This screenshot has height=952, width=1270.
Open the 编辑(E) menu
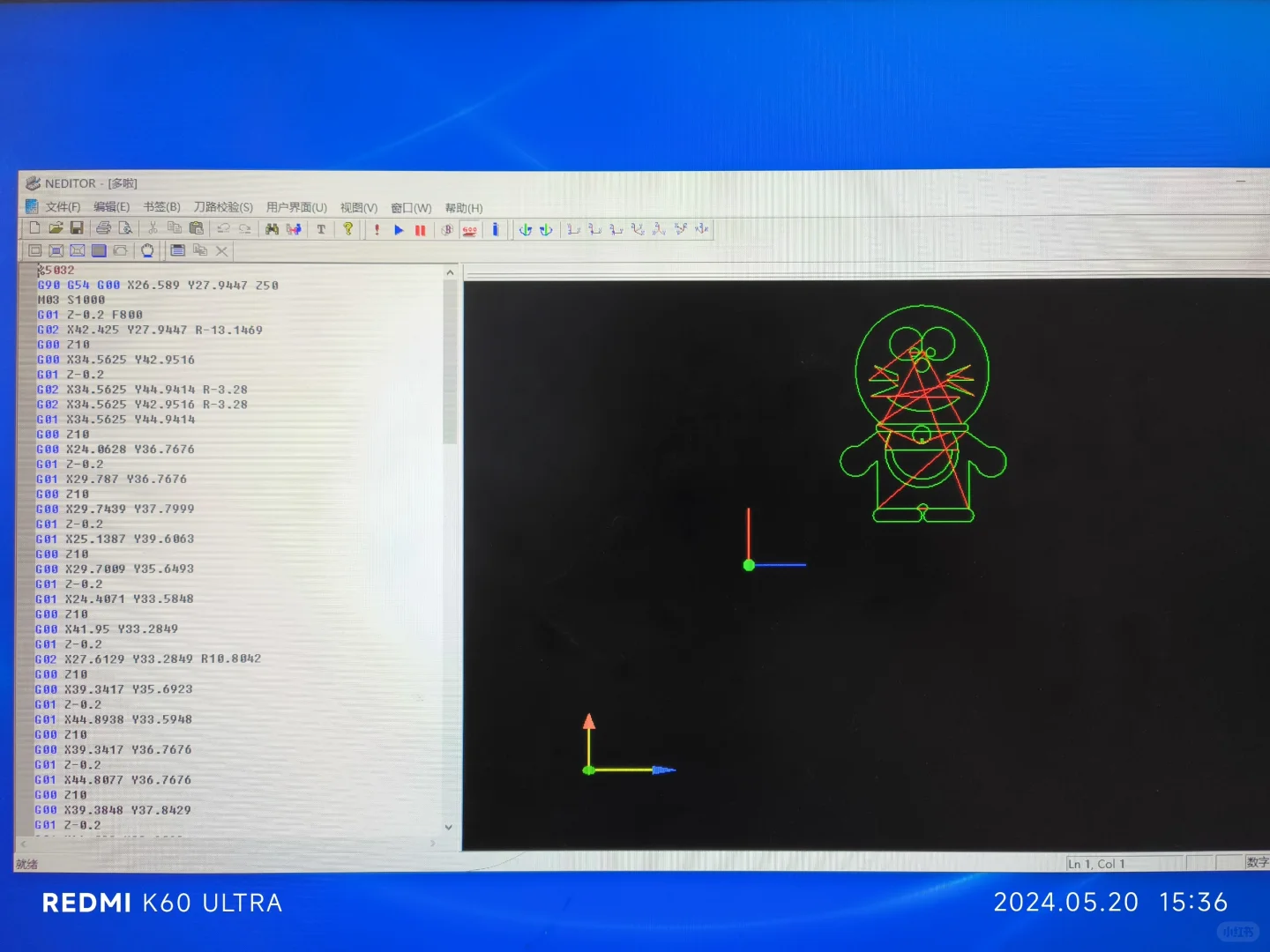(x=112, y=207)
